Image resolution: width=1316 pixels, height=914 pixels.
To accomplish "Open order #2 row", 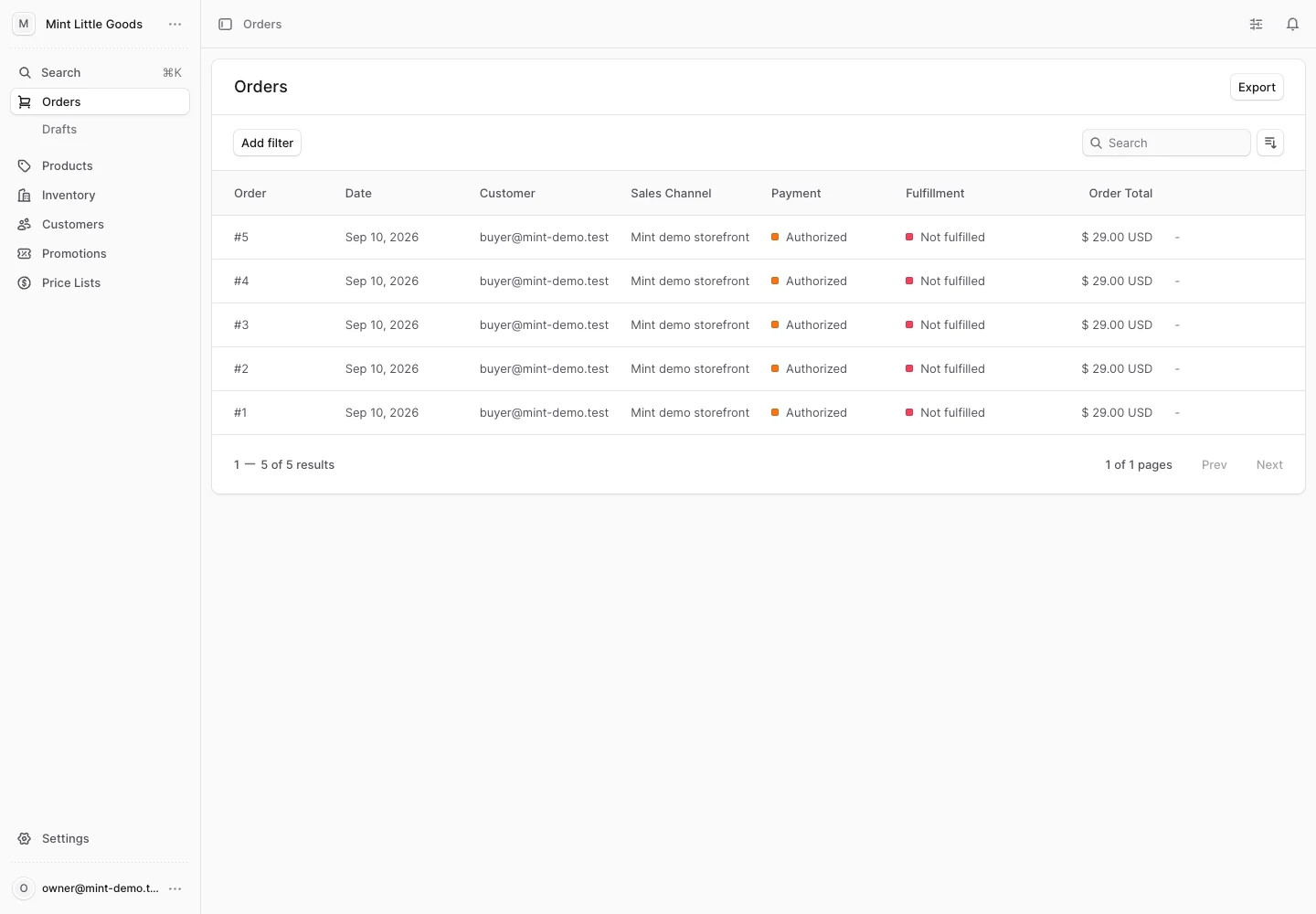I will click(x=759, y=369).
